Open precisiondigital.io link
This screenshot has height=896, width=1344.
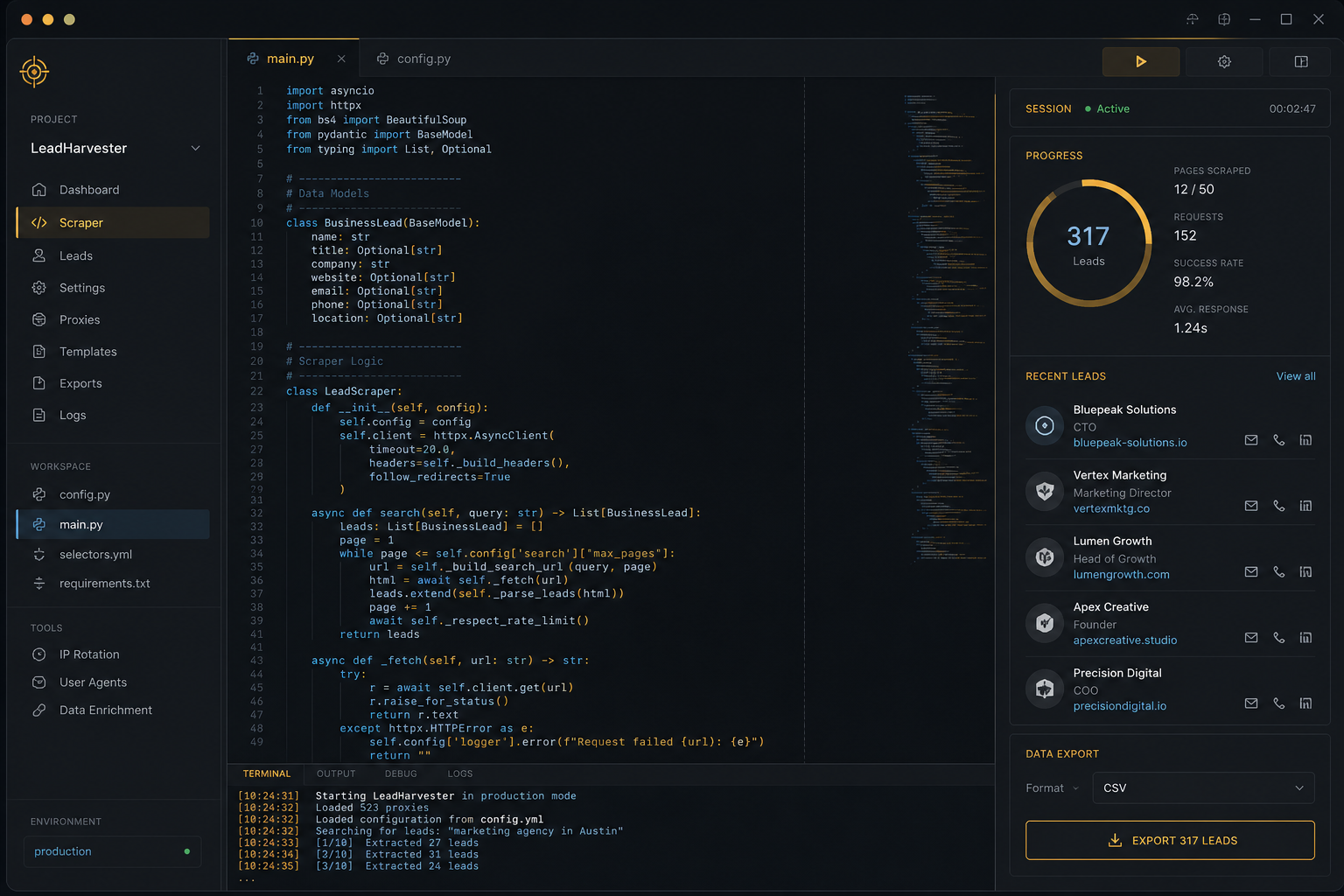[1119, 706]
